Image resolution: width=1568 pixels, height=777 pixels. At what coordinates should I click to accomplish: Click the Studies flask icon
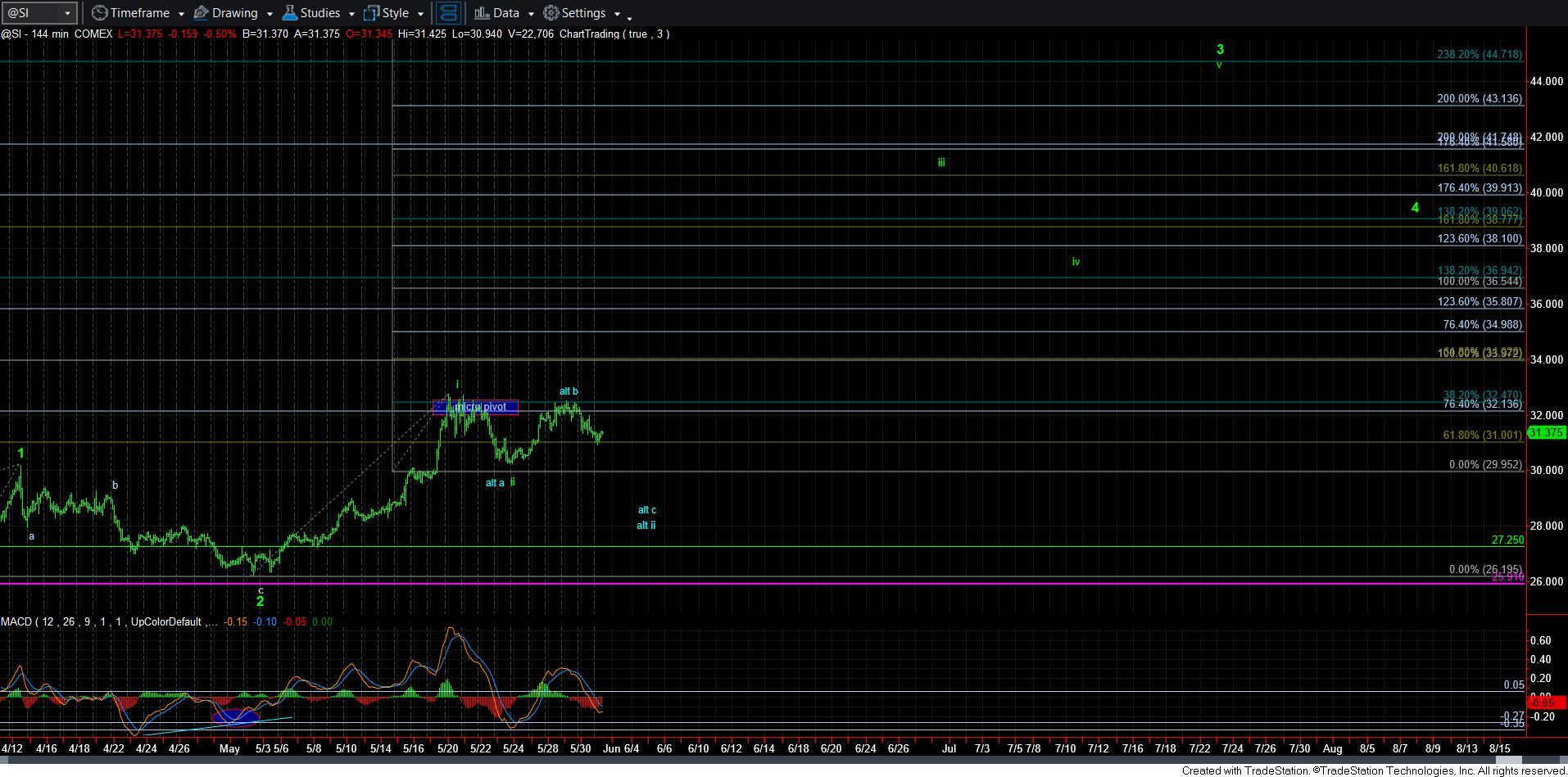click(289, 13)
